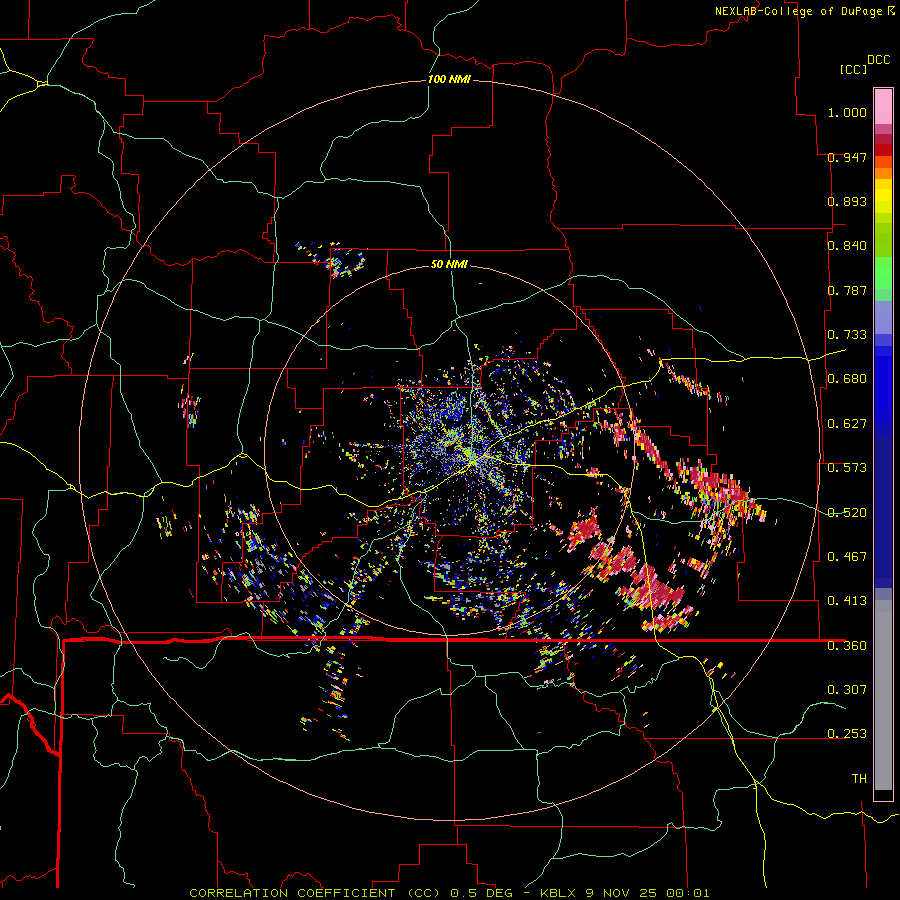
Task: Click the 0.413 legend value
Action: [847, 601]
